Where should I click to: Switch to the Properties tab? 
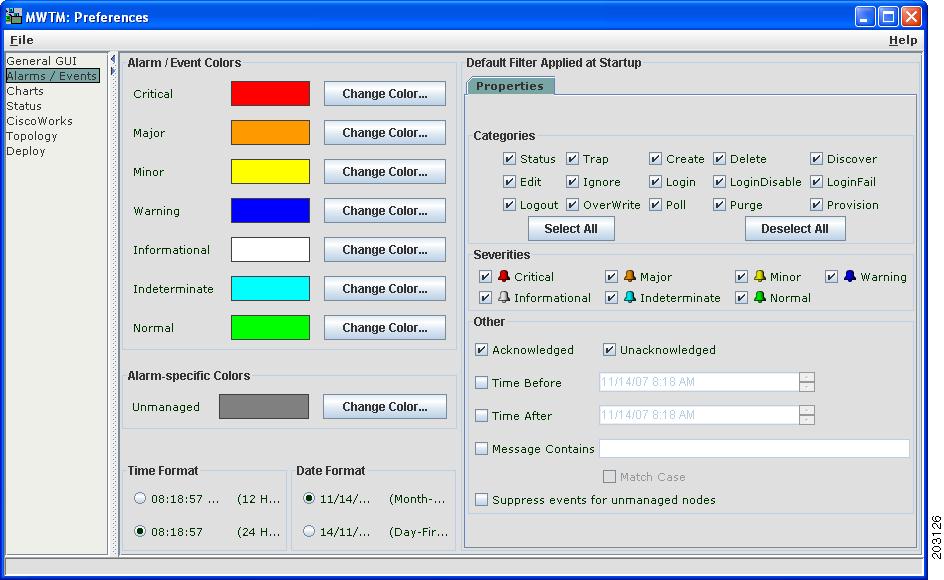510,86
